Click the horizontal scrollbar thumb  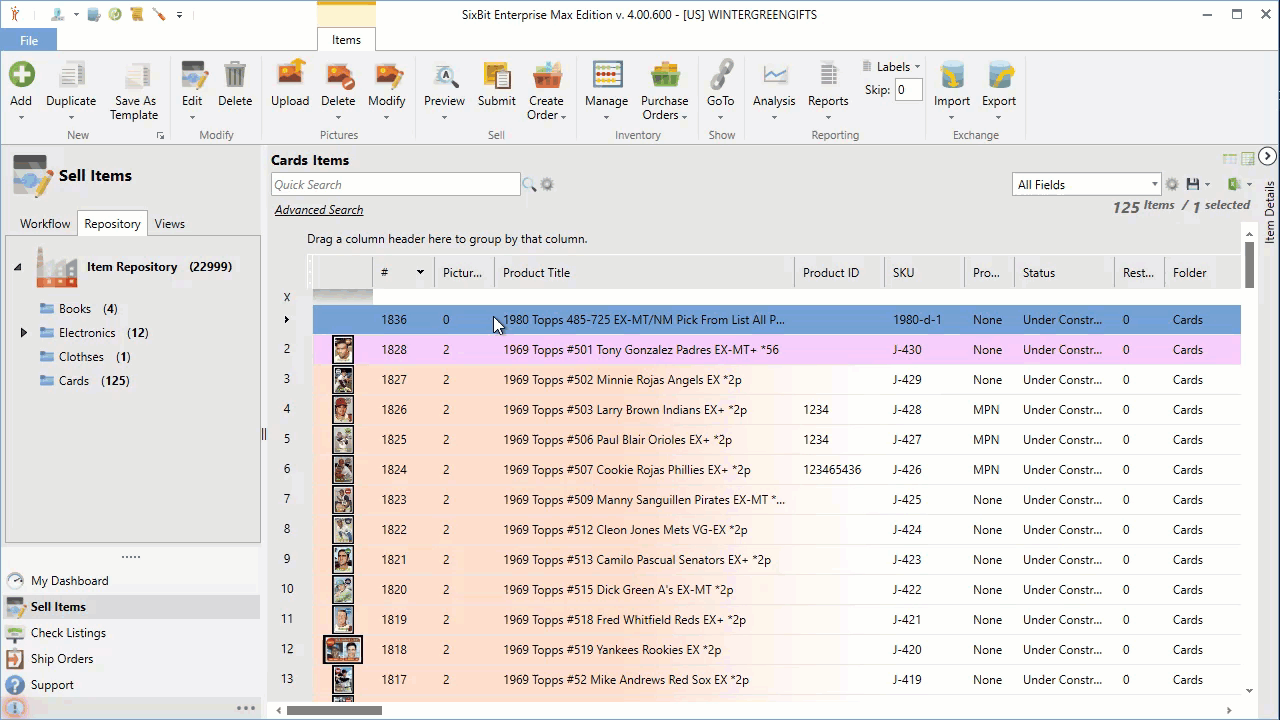pos(334,711)
